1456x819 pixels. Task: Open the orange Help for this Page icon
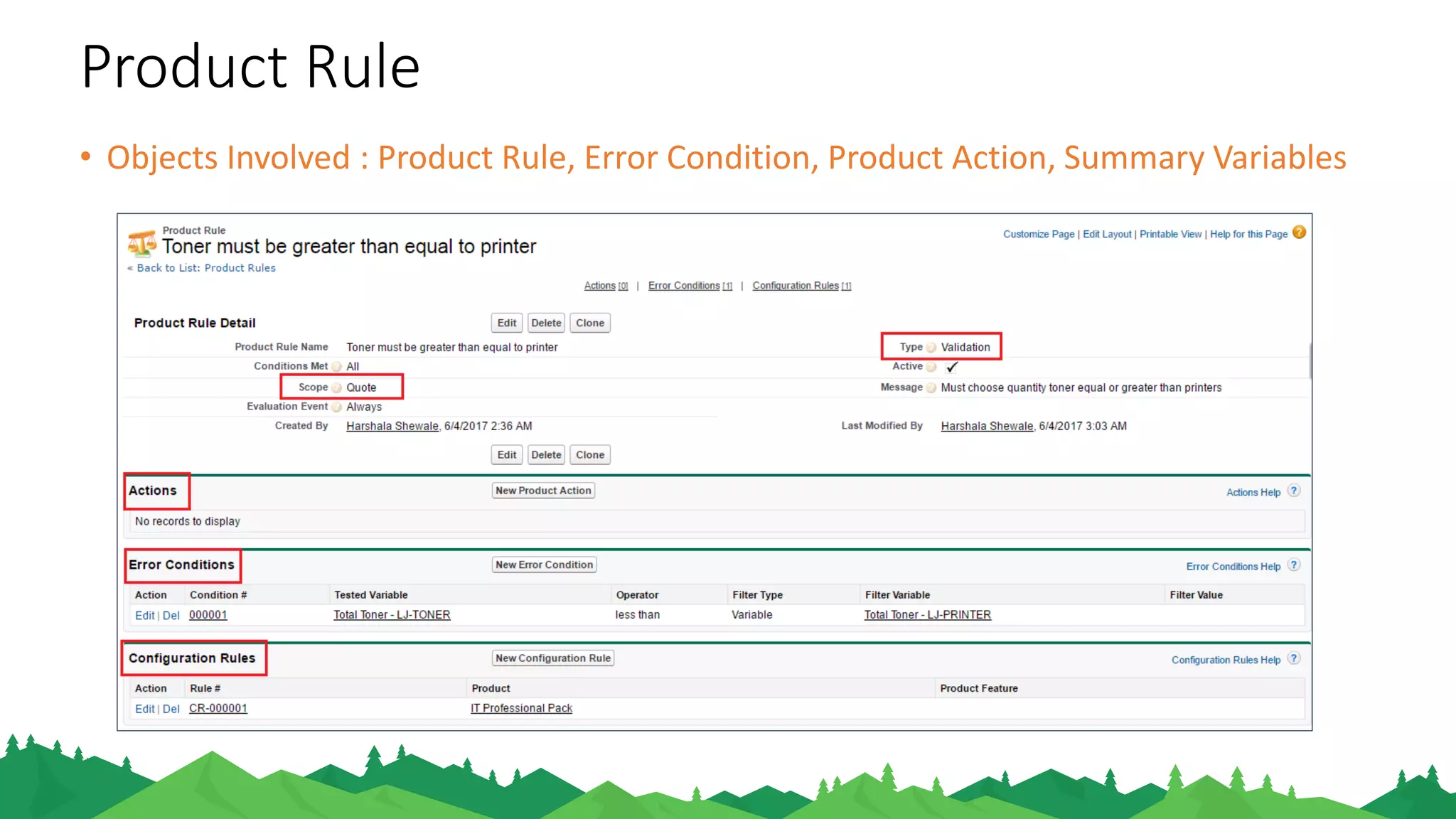(x=1299, y=232)
